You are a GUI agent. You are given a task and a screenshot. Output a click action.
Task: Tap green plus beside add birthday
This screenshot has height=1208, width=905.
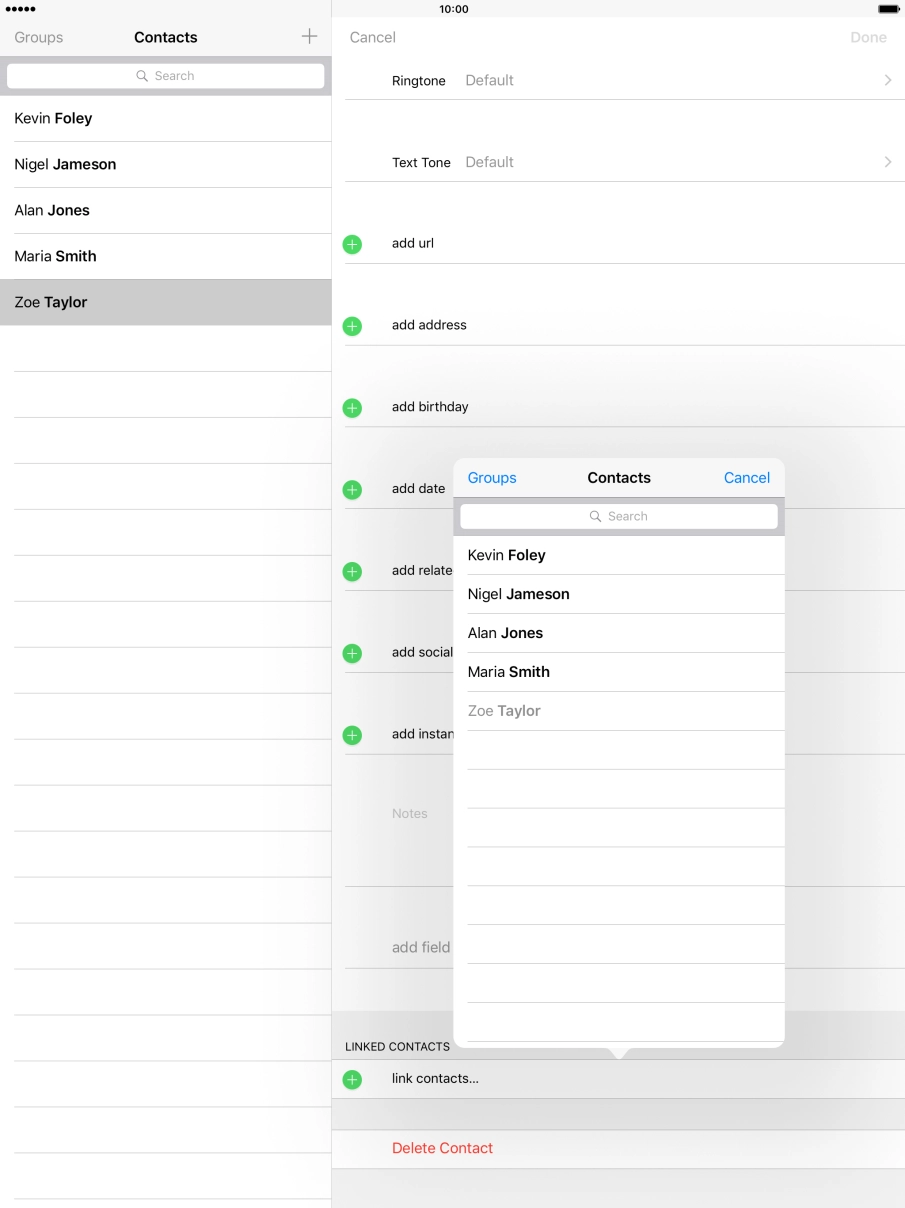352,408
